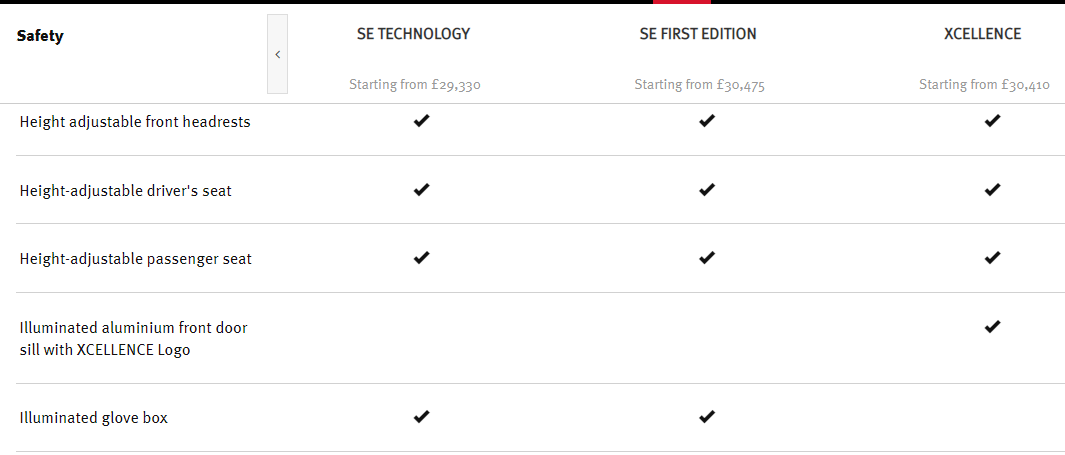This screenshot has height=455, width=1065.
Task: Click the SE First Edition £30,475 price
Action: [699, 85]
